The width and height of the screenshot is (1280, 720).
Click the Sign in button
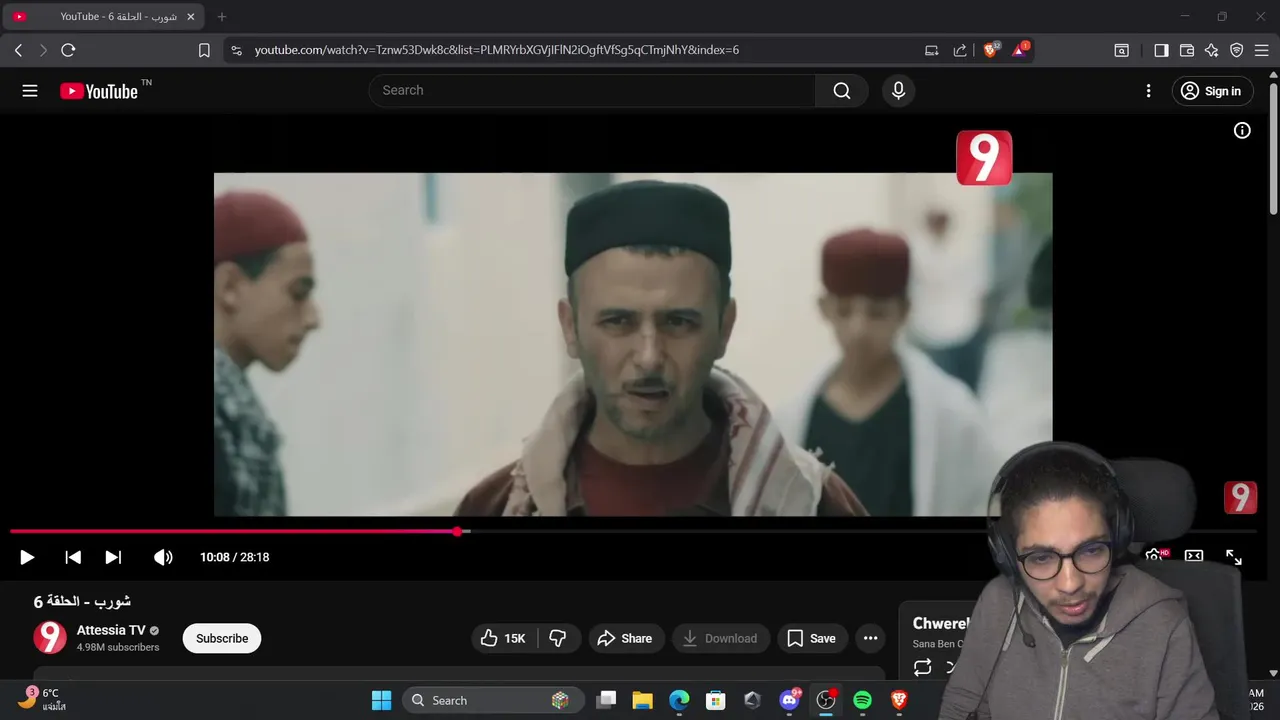pyautogui.click(x=1212, y=91)
